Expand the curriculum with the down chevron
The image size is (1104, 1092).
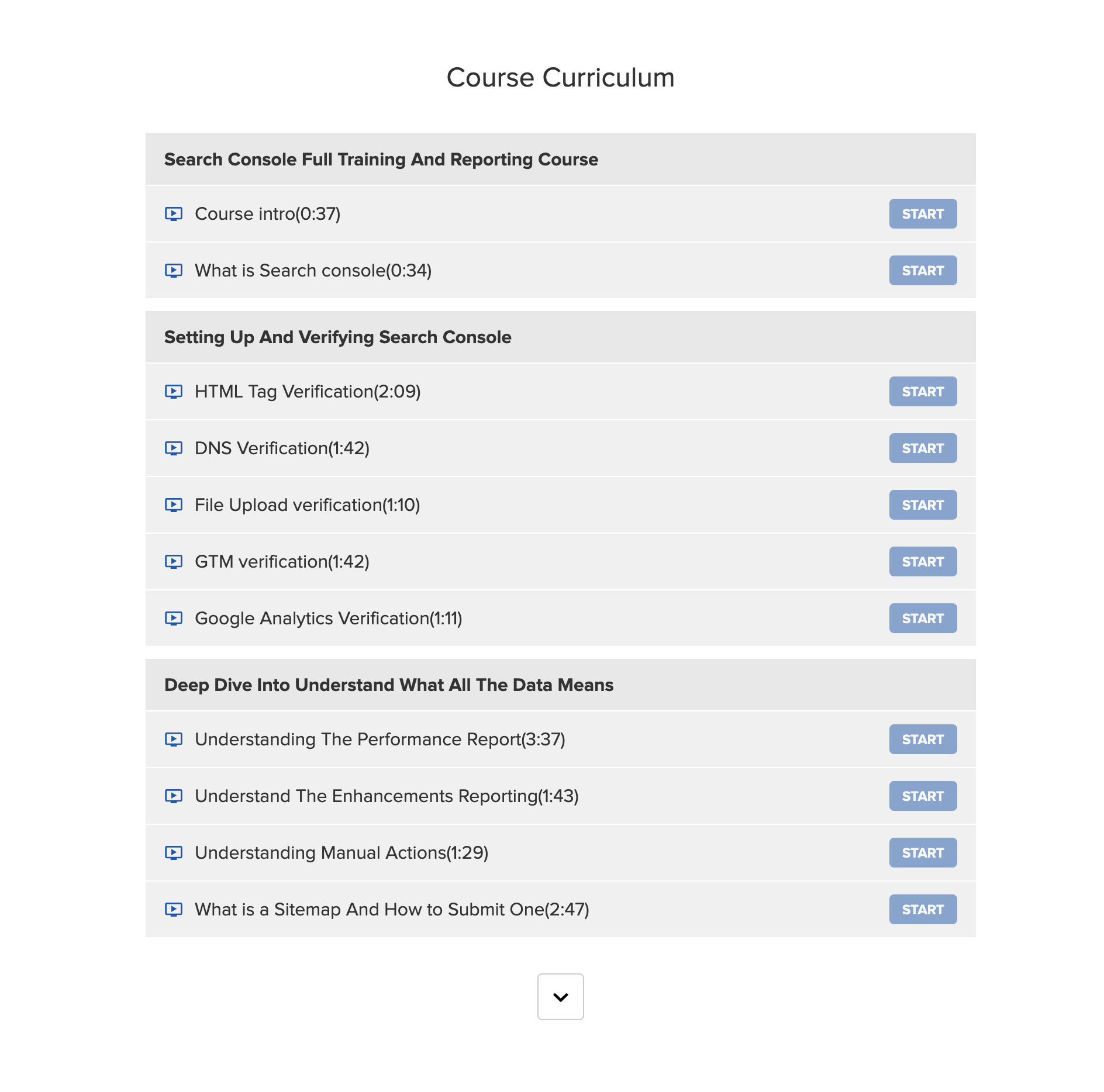pos(560,997)
